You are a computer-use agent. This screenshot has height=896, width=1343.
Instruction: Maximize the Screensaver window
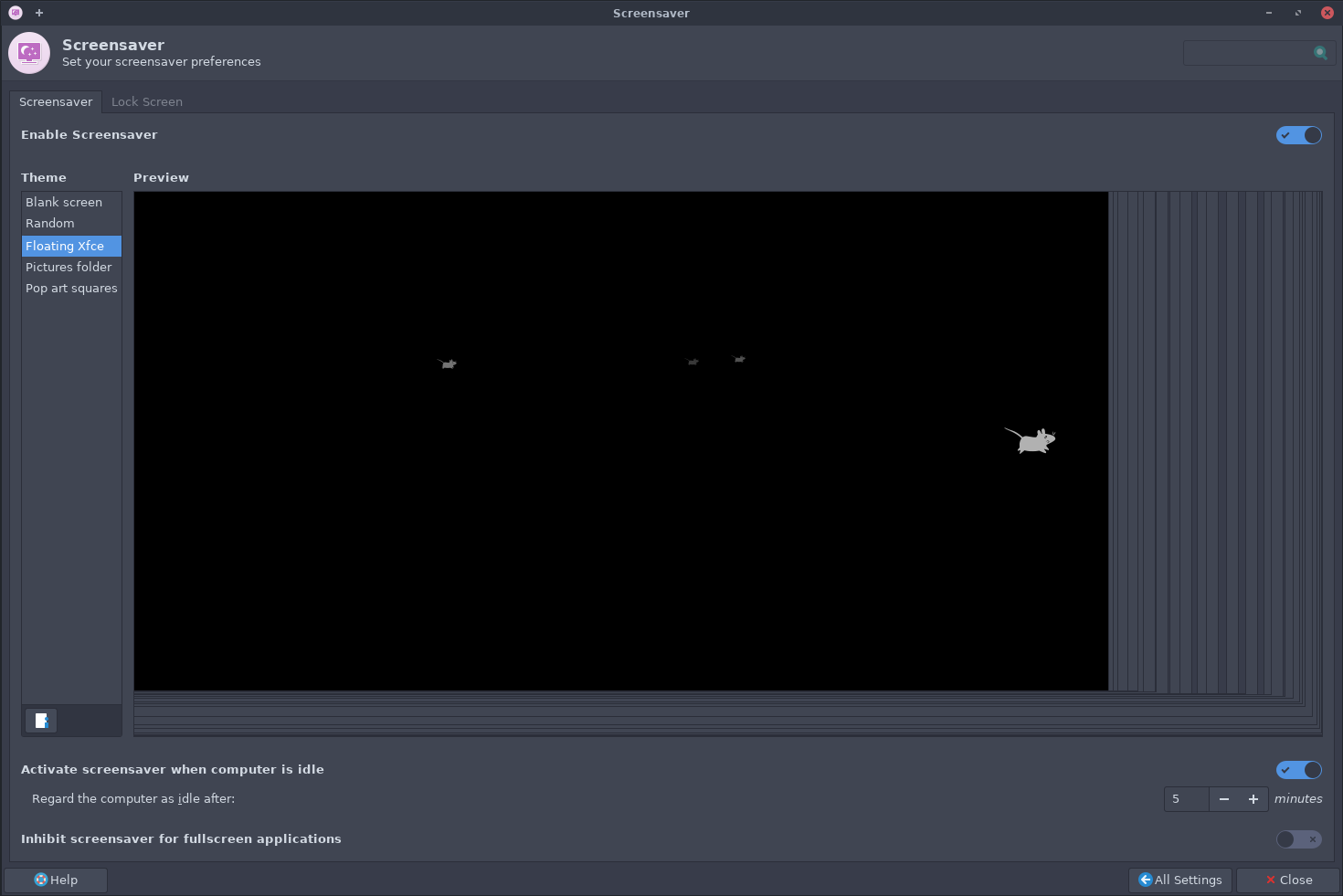tap(1298, 13)
